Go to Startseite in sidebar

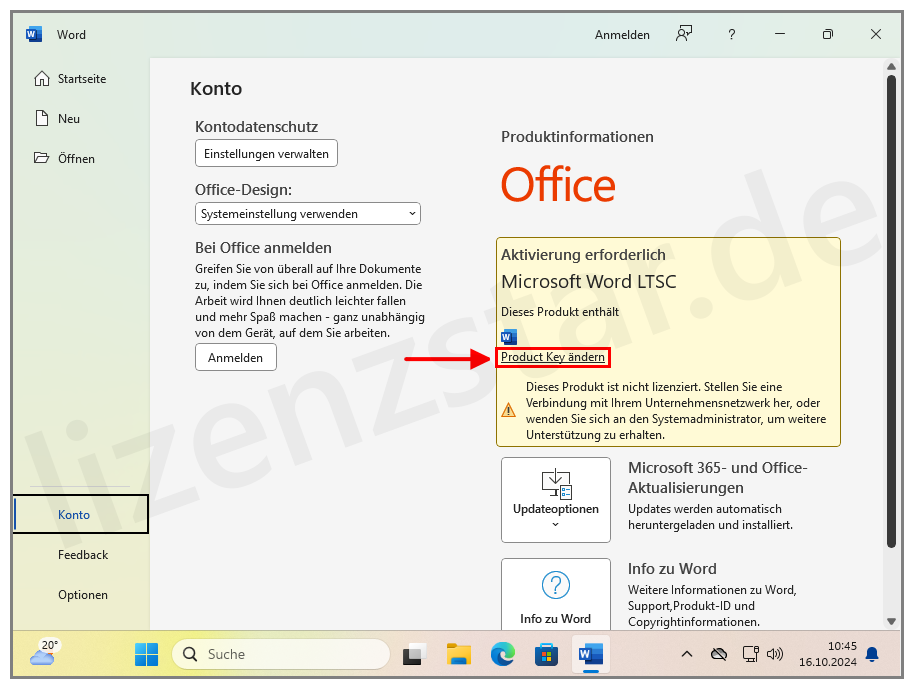pyautogui.click(x=80, y=79)
